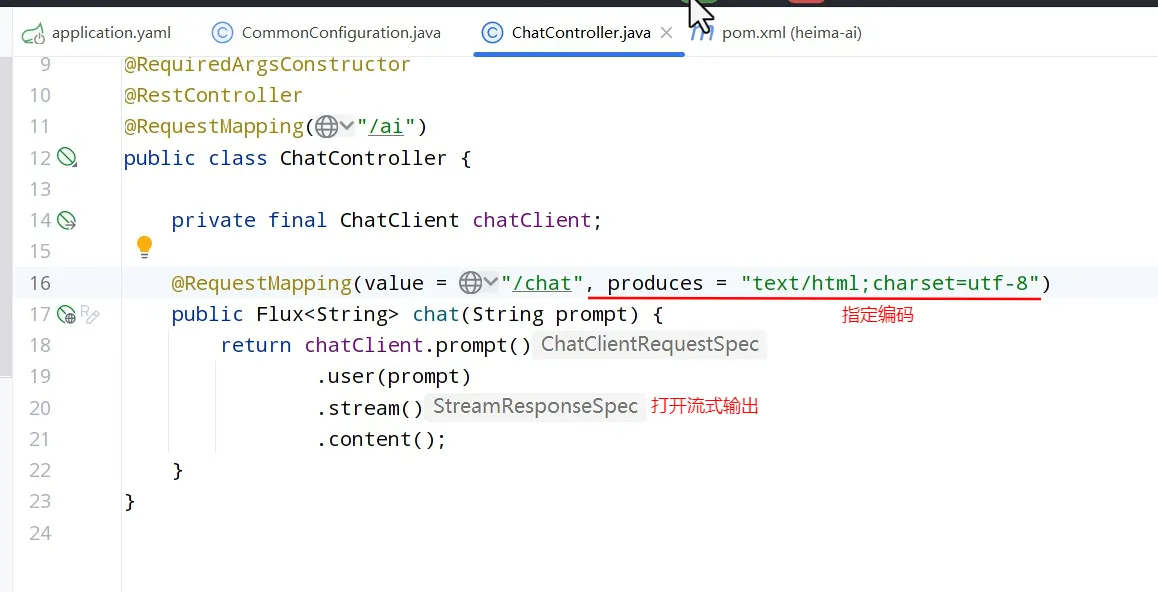Open the CommonConfiguration.java tab
The width and height of the screenshot is (1158, 592).
(340, 33)
